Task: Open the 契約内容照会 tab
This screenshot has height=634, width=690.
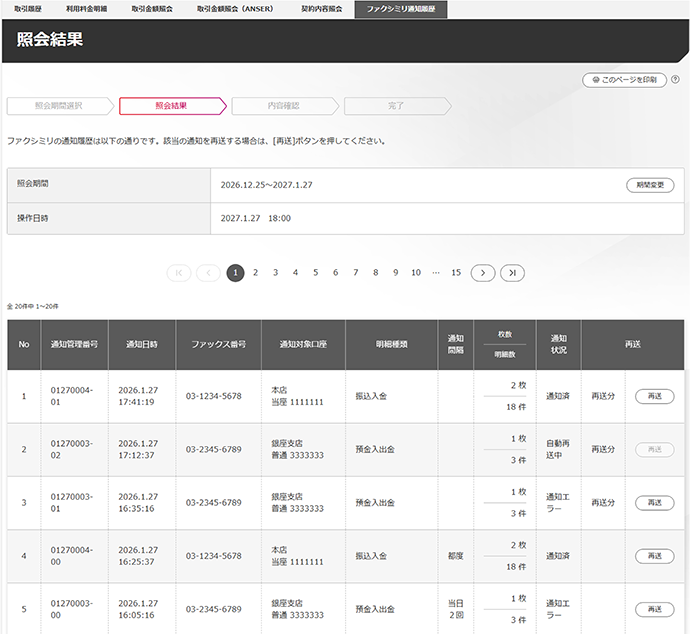Action: coord(321,8)
